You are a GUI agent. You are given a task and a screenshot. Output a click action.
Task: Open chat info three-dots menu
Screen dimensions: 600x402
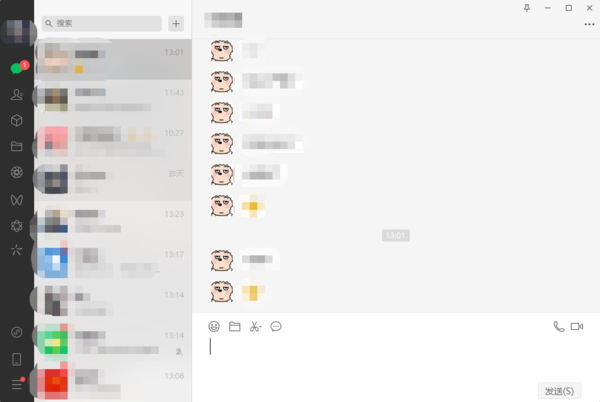click(589, 24)
